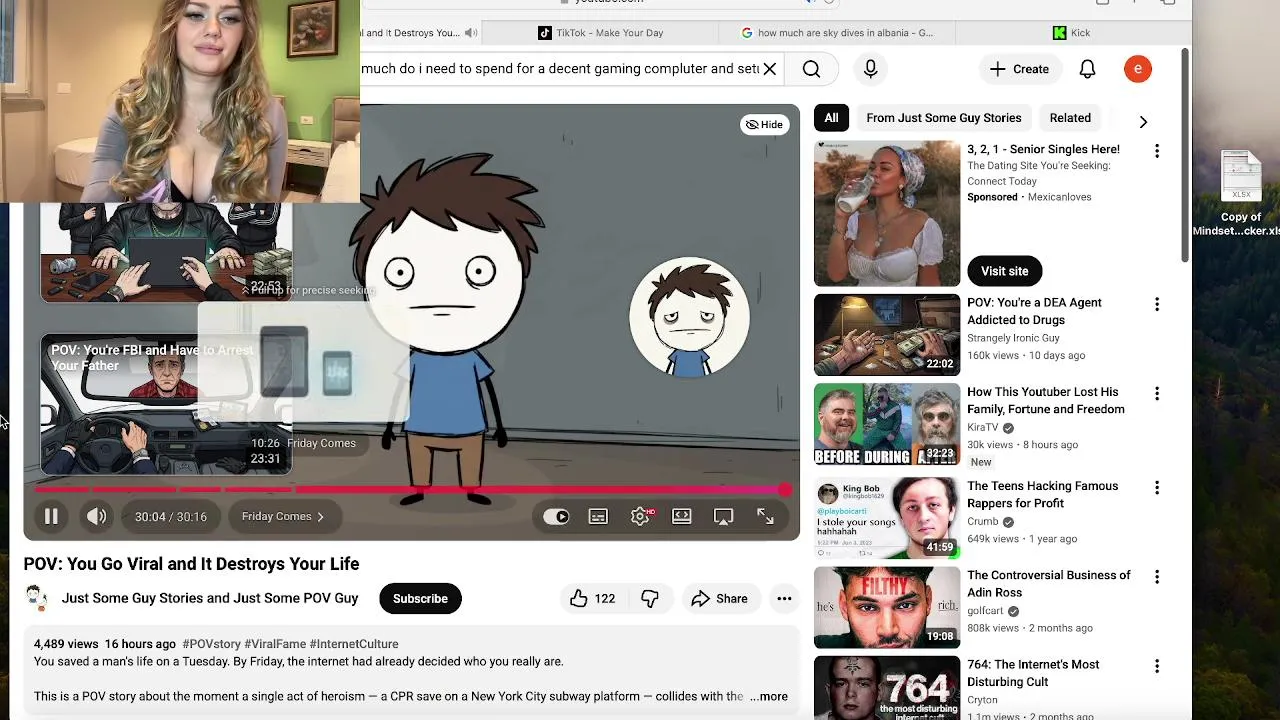Expand the Friday Comes chapter list
1280x720 pixels.
[283, 516]
